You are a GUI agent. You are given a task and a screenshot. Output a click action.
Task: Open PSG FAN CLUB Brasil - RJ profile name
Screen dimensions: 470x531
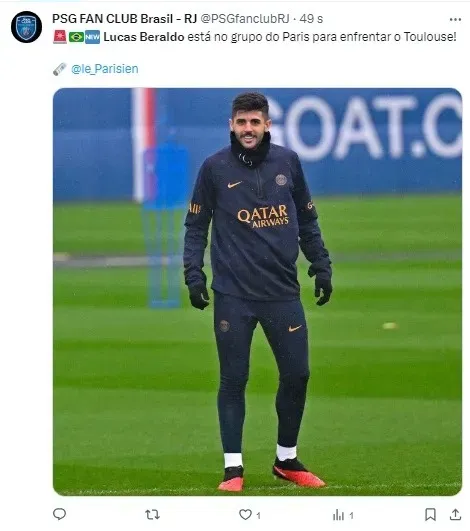click(x=125, y=19)
